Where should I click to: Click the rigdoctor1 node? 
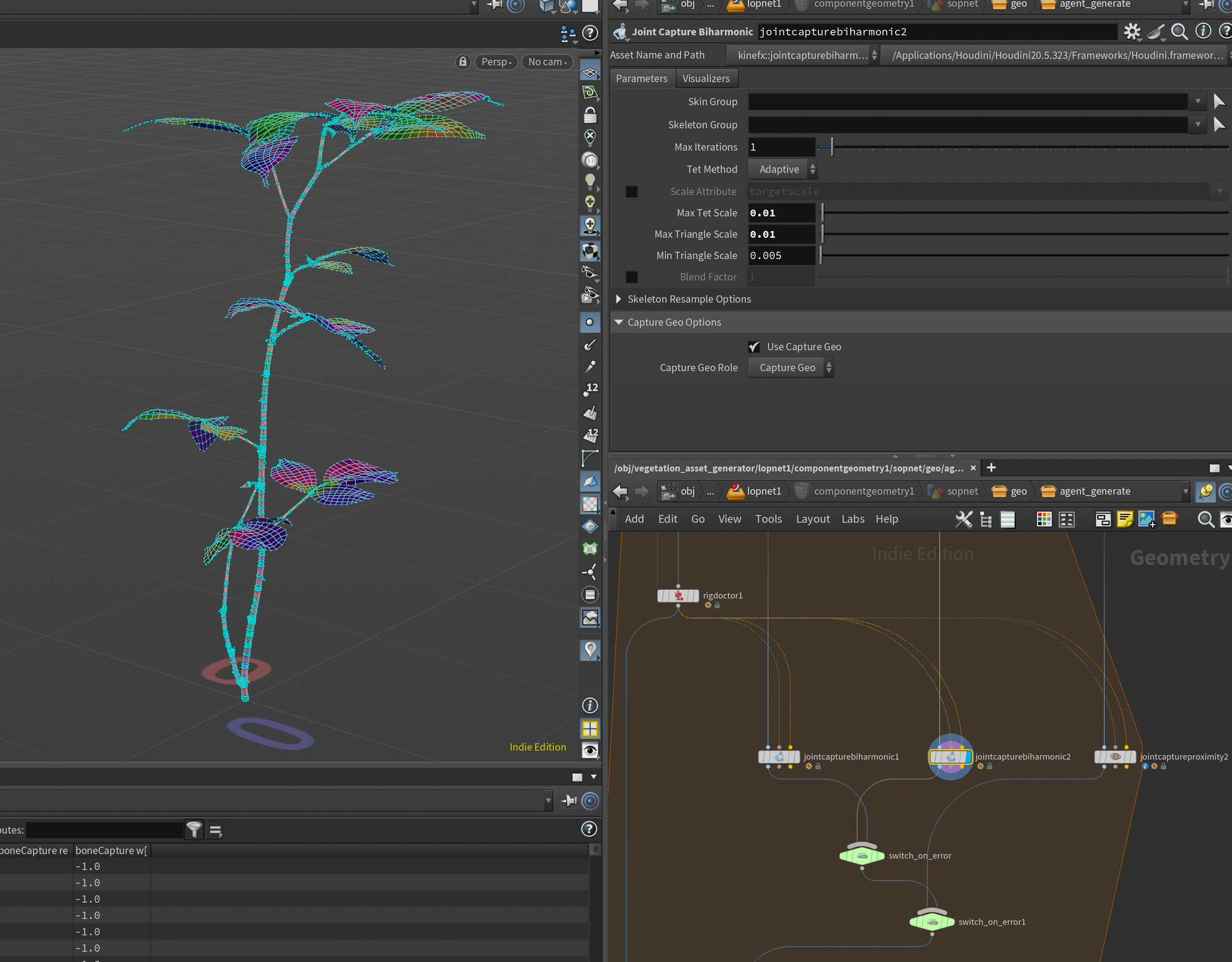coord(678,596)
